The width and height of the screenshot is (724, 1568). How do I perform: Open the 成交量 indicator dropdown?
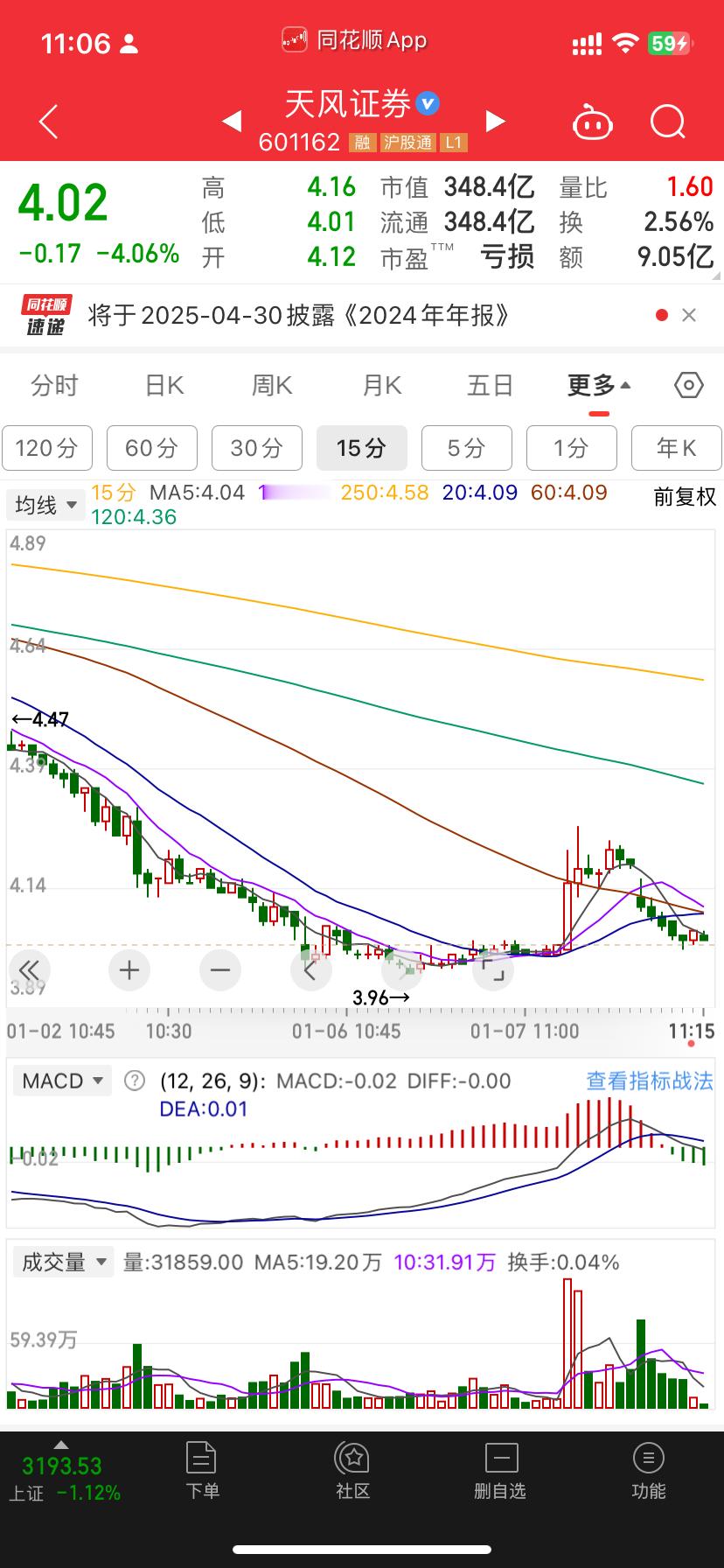(x=62, y=1262)
